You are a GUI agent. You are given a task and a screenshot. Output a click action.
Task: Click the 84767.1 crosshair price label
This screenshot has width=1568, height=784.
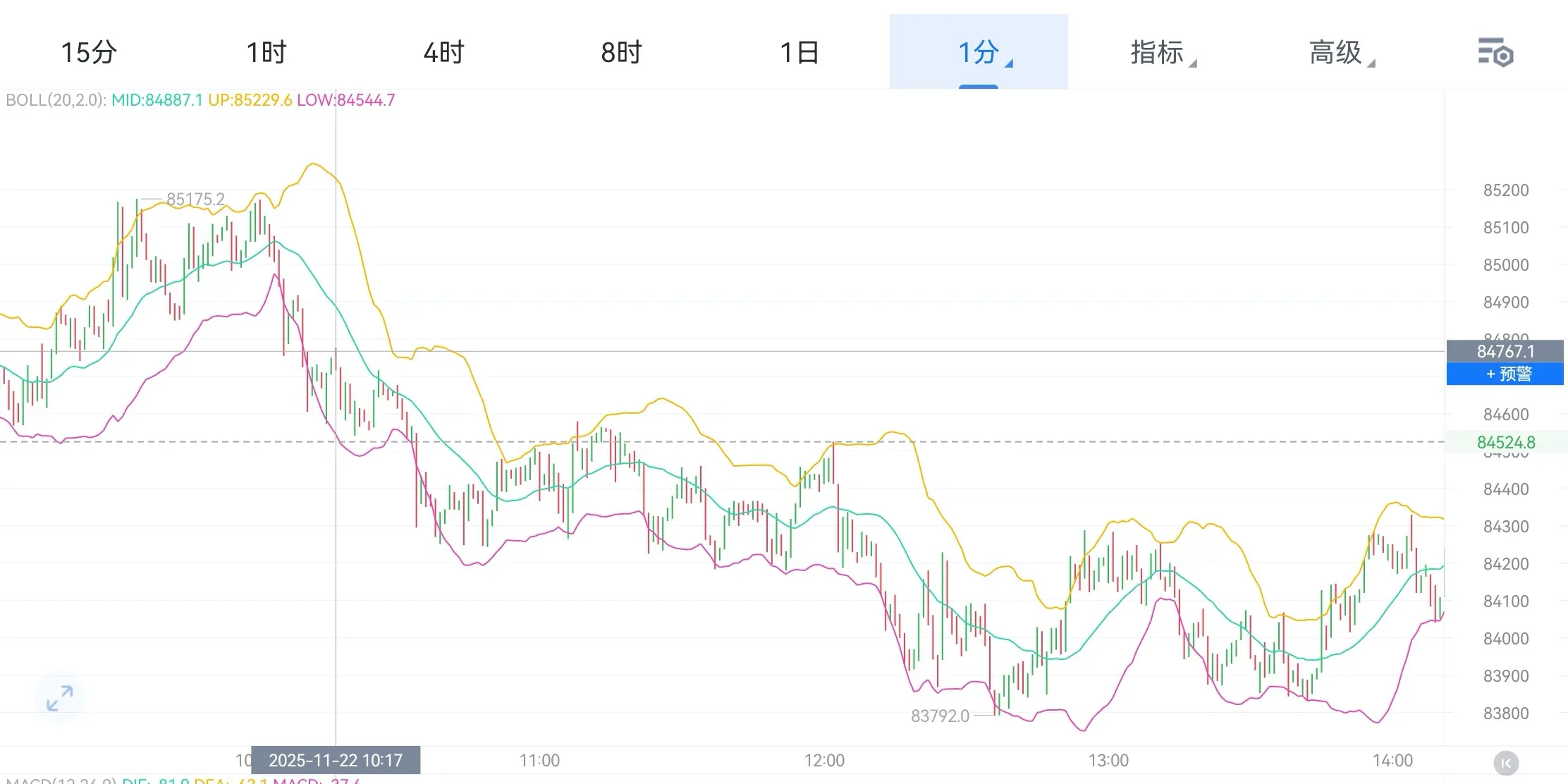[x=1505, y=351]
